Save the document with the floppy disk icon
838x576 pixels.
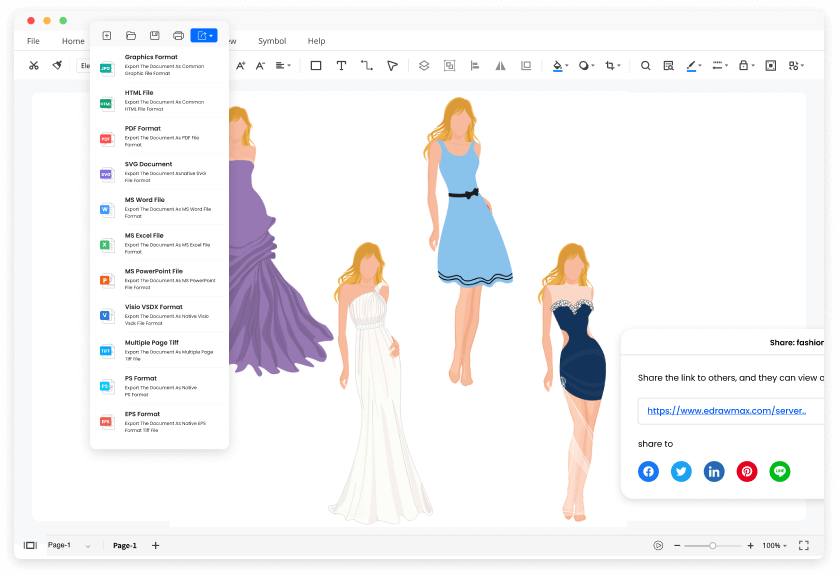154,36
